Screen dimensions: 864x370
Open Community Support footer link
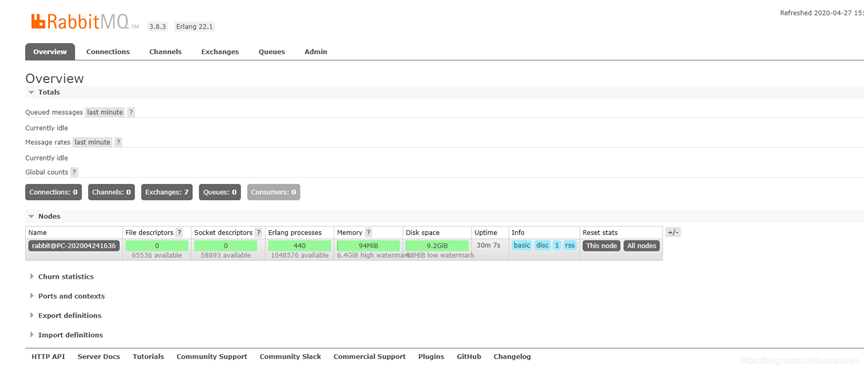[212, 357]
